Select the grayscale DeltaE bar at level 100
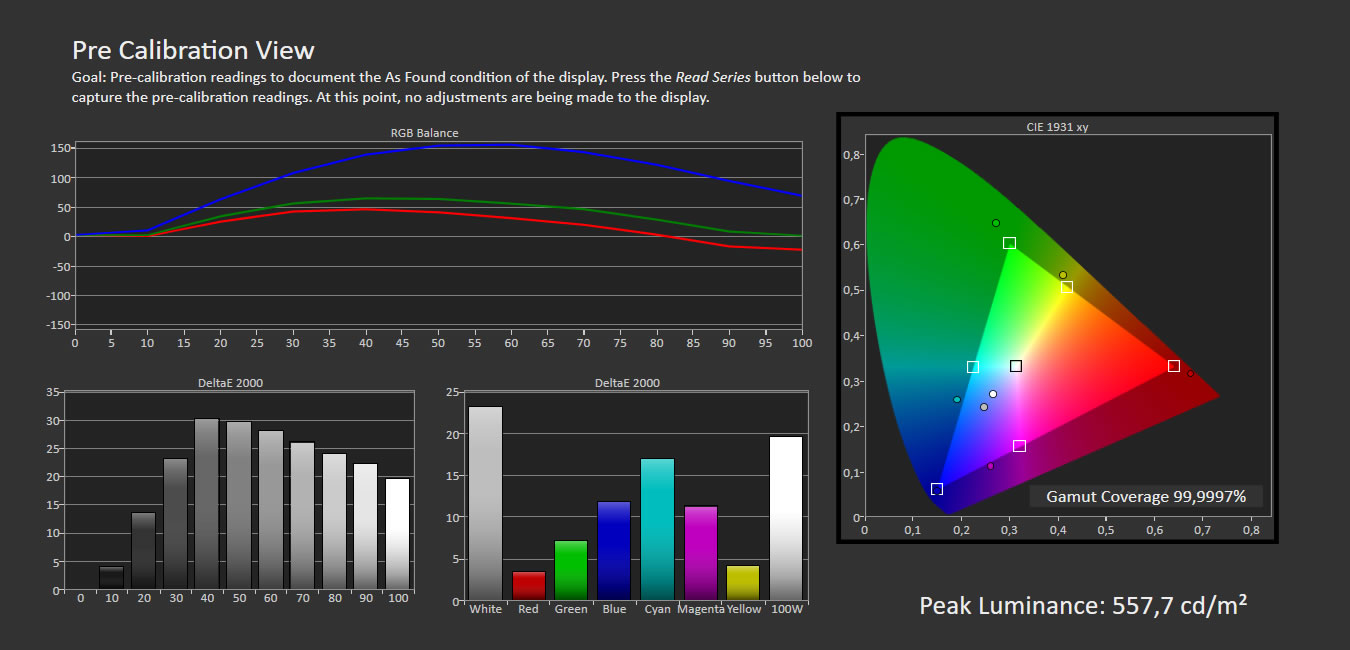The width and height of the screenshot is (1350, 650). click(x=398, y=533)
